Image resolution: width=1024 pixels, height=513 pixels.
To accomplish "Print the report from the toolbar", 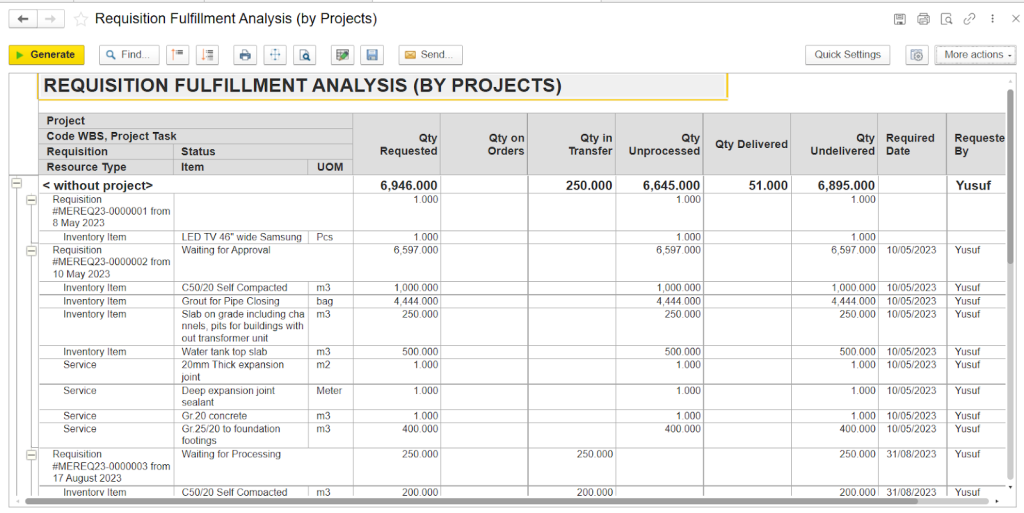I will [x=245, y=55].
